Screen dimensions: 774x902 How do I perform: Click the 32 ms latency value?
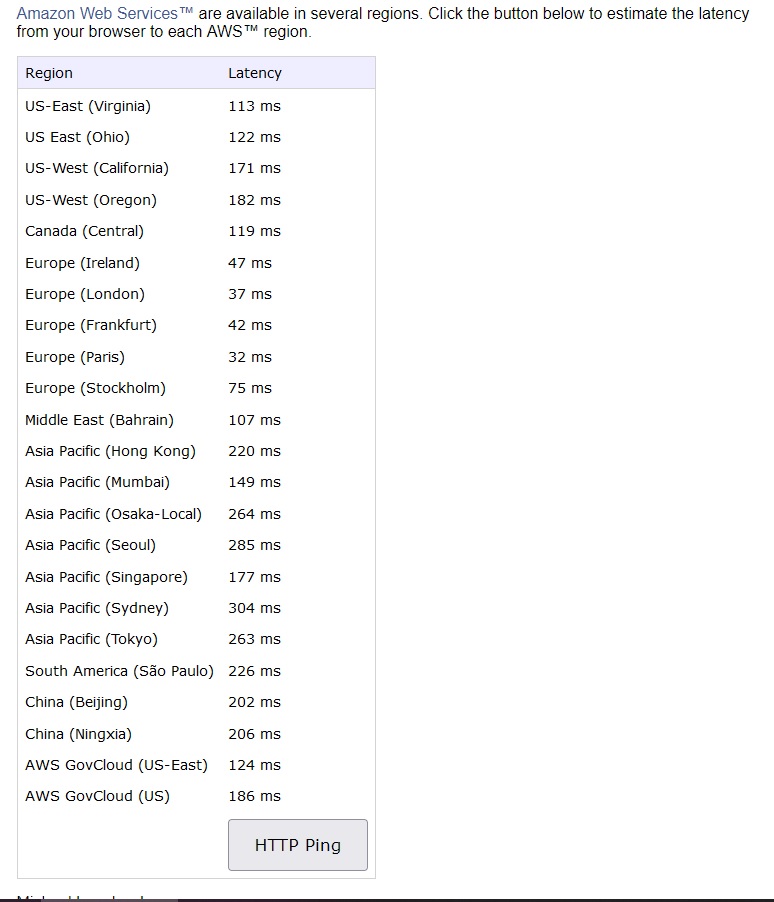250,357
